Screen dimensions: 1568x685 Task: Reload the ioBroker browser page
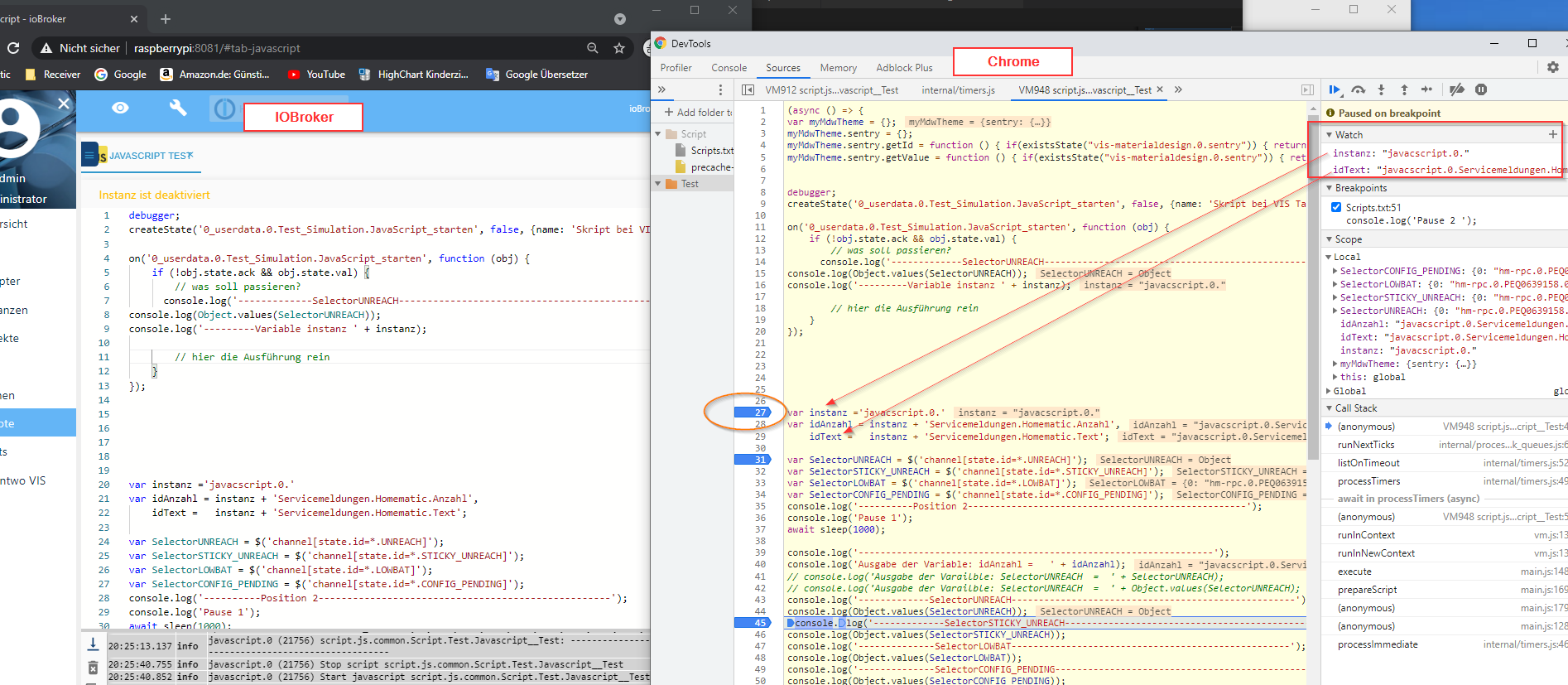[12, 48]
